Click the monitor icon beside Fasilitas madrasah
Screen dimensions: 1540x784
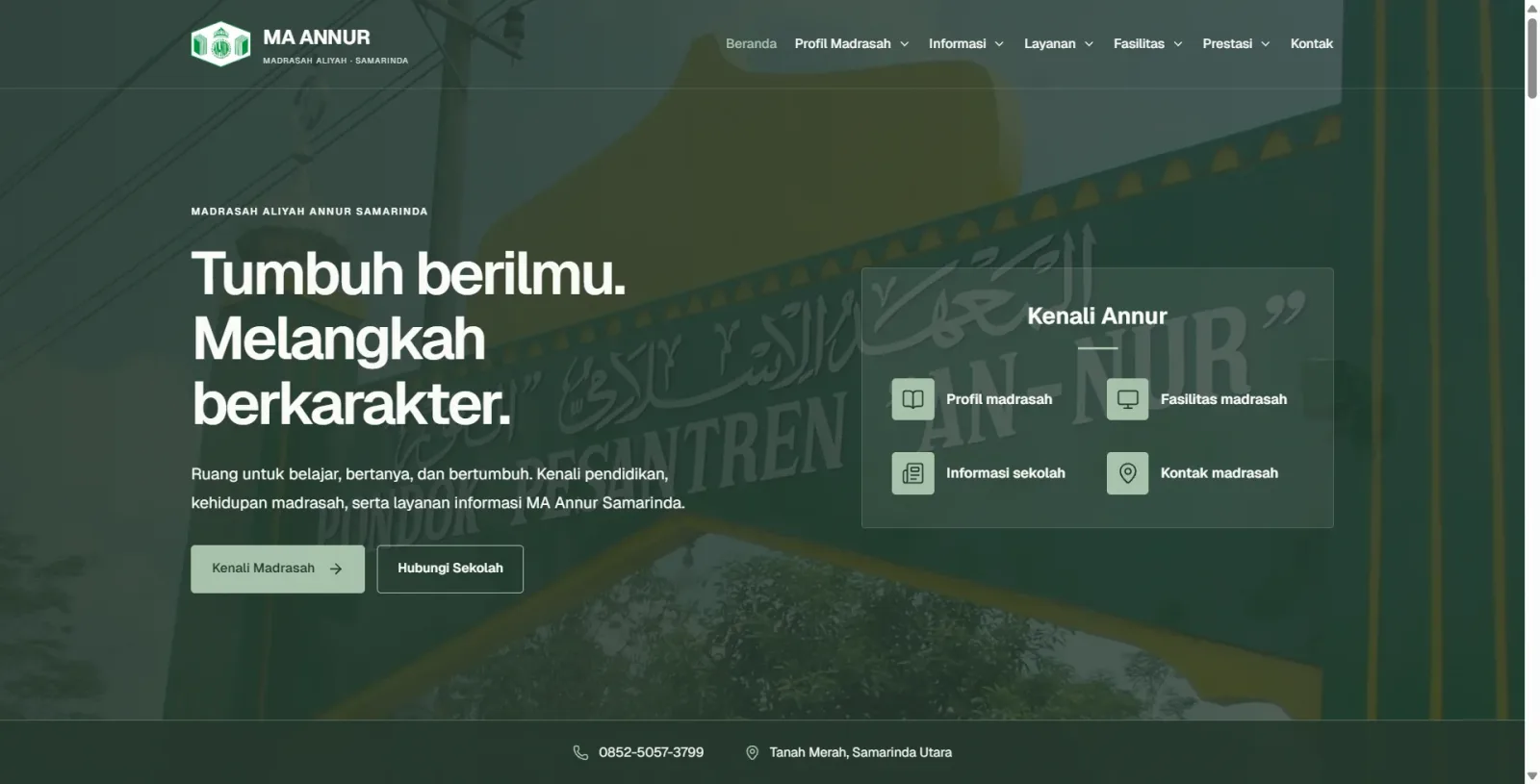click(1127, 399)
